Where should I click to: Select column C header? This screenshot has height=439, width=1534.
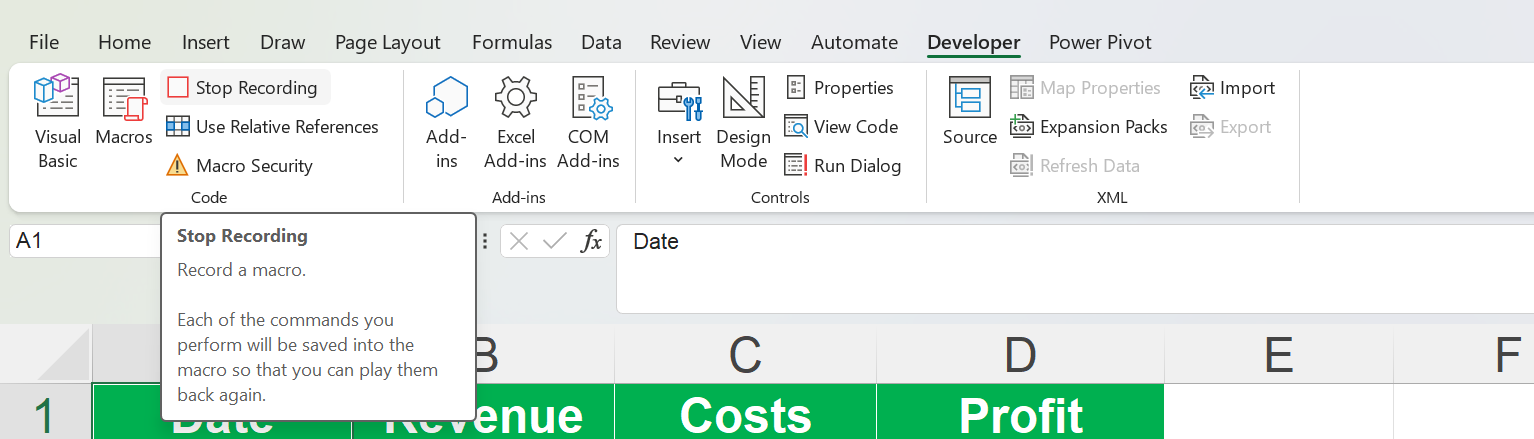[746, 354]
